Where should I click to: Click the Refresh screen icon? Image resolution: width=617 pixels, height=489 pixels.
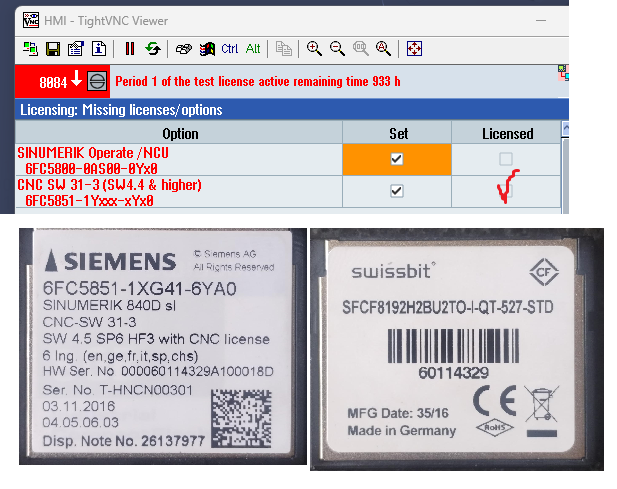[153, 49]
